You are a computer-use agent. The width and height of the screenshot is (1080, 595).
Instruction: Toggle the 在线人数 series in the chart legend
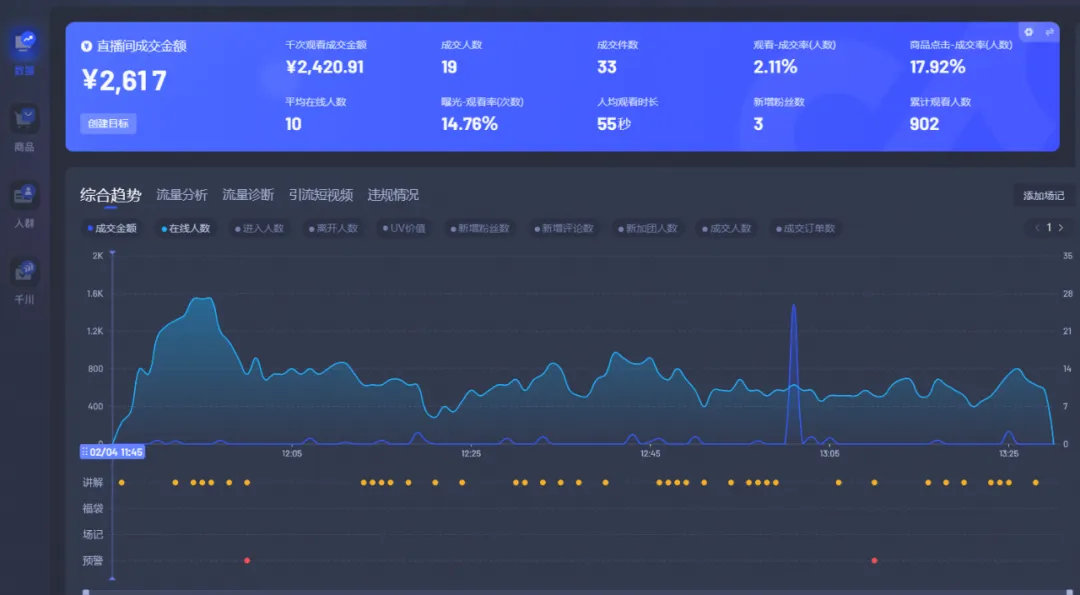pos(185,228)
